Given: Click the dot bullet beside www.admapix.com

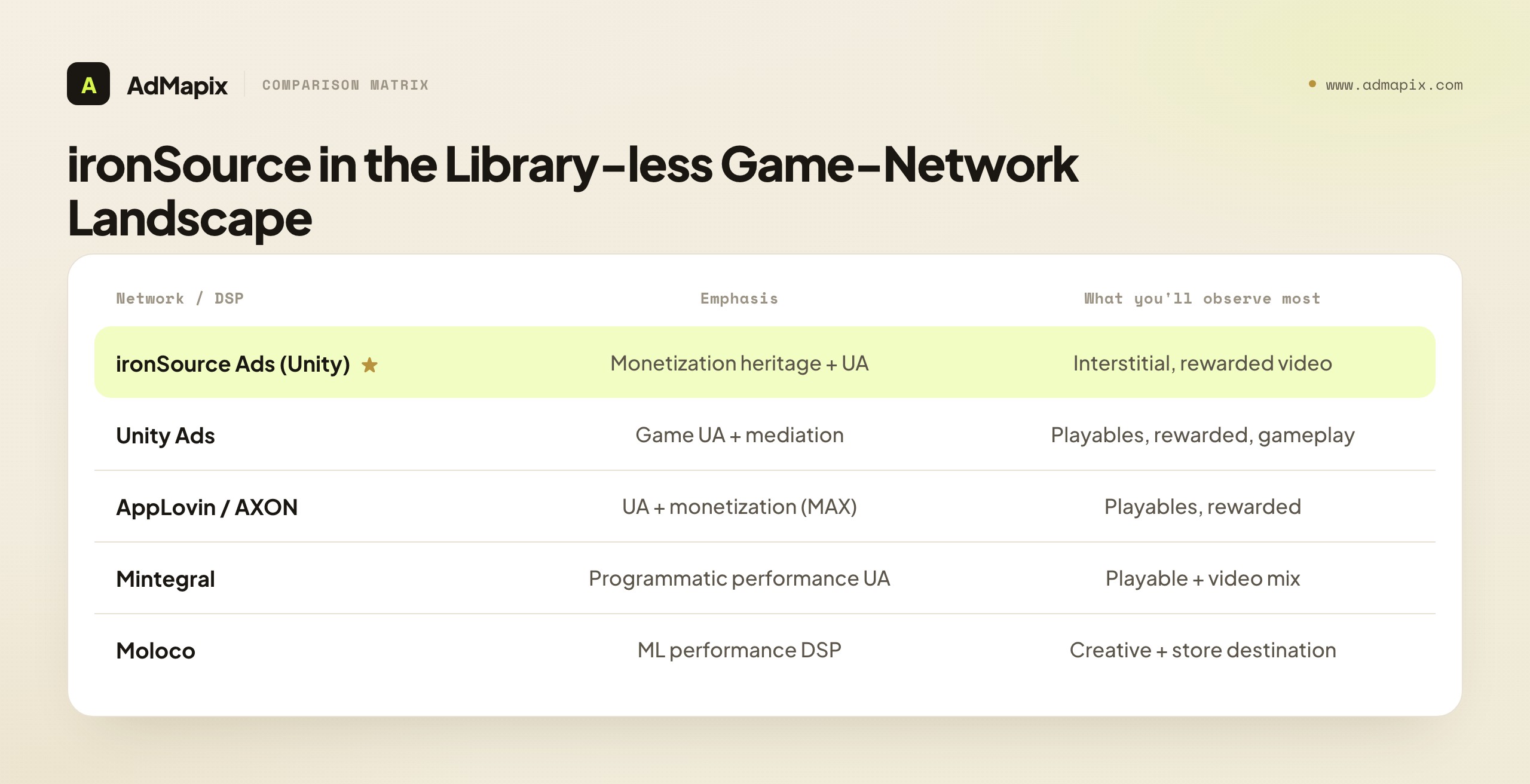Looking at the screenshot, I should (1312, 84).
